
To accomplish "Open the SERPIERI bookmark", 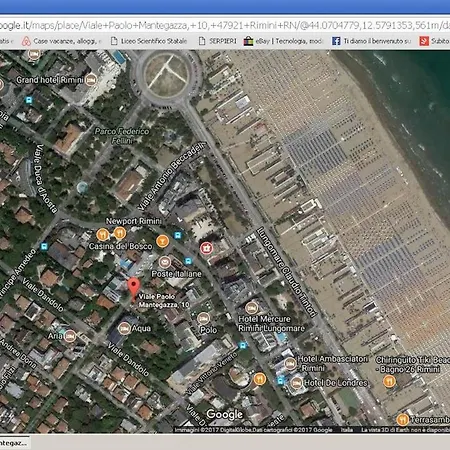I will [x=218, y=41].
